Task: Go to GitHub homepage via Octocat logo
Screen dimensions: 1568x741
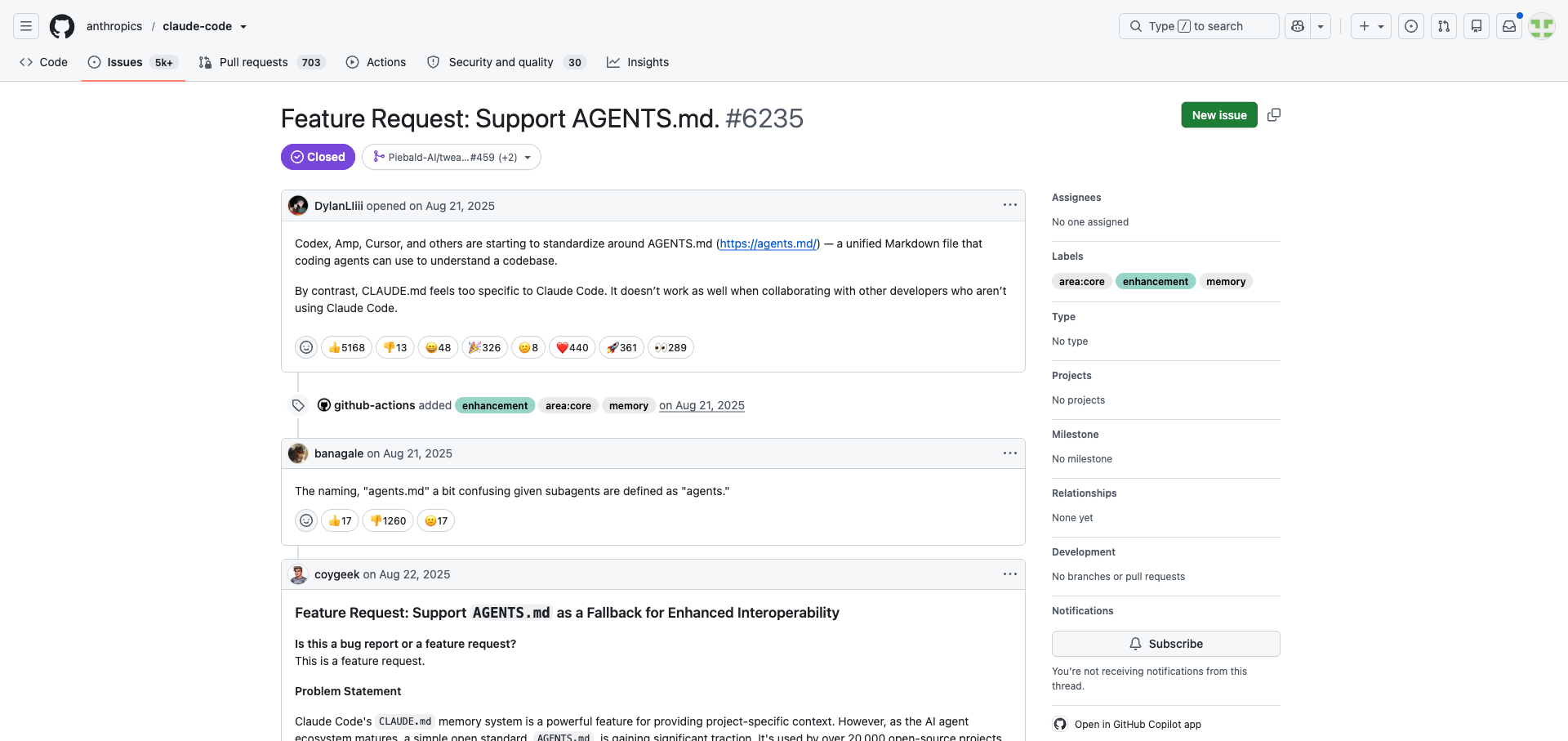Action: click(62, 26)
